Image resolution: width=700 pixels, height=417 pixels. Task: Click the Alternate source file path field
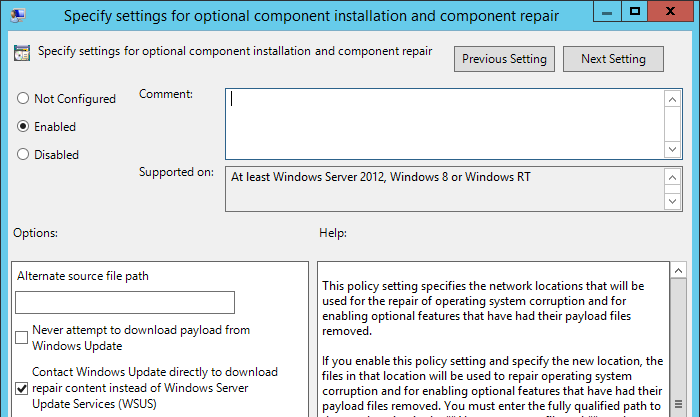coord(125,302)
